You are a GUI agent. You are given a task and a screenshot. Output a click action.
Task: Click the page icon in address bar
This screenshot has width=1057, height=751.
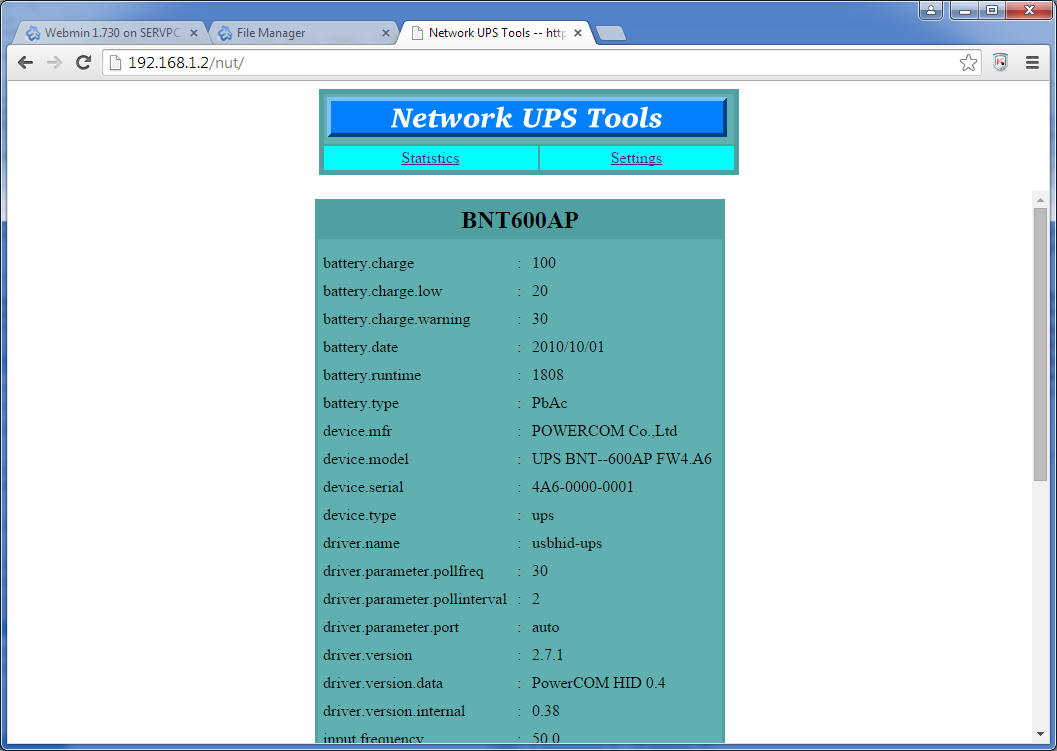pos(115,63)
